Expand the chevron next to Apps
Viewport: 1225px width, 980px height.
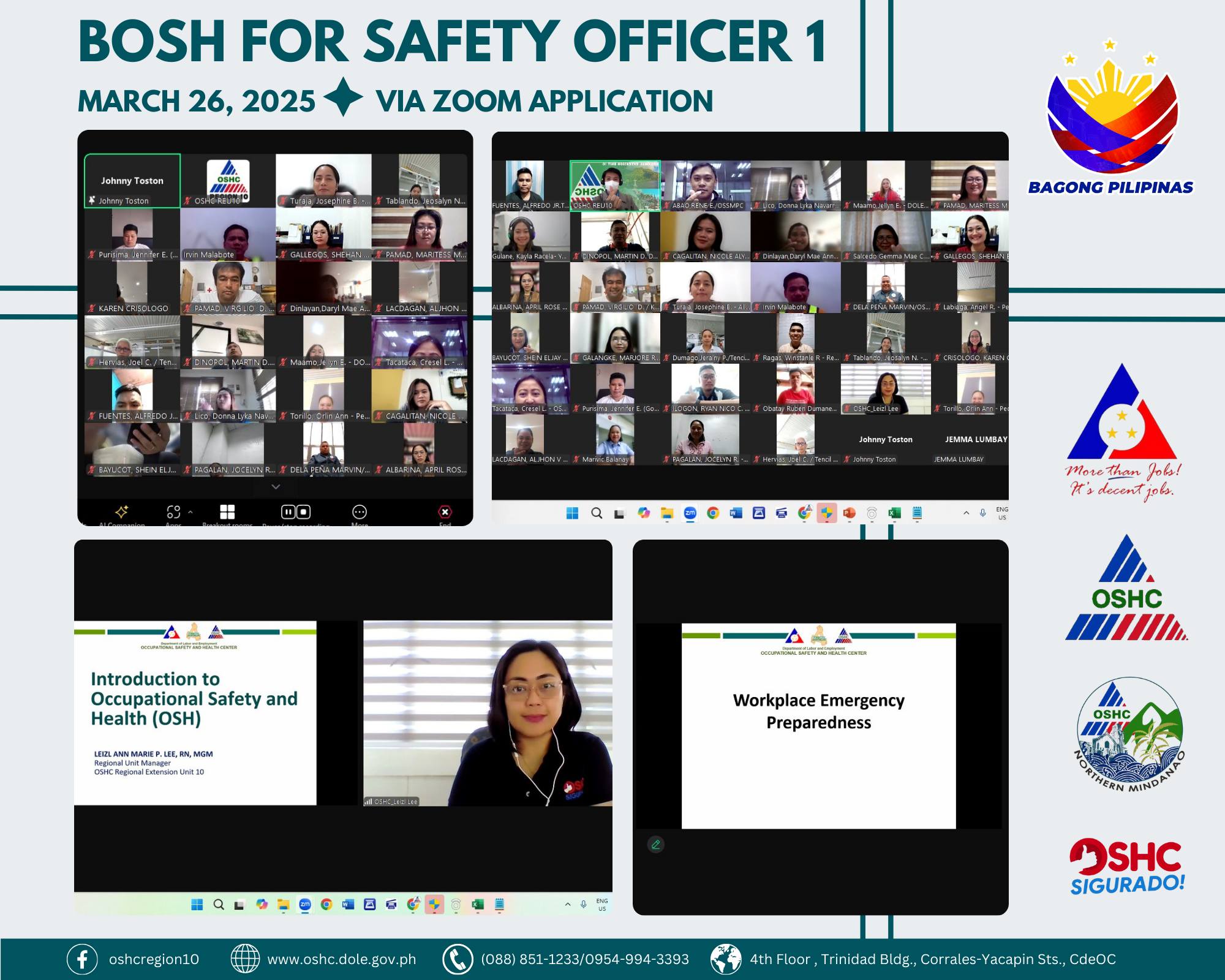coord(190,511)
